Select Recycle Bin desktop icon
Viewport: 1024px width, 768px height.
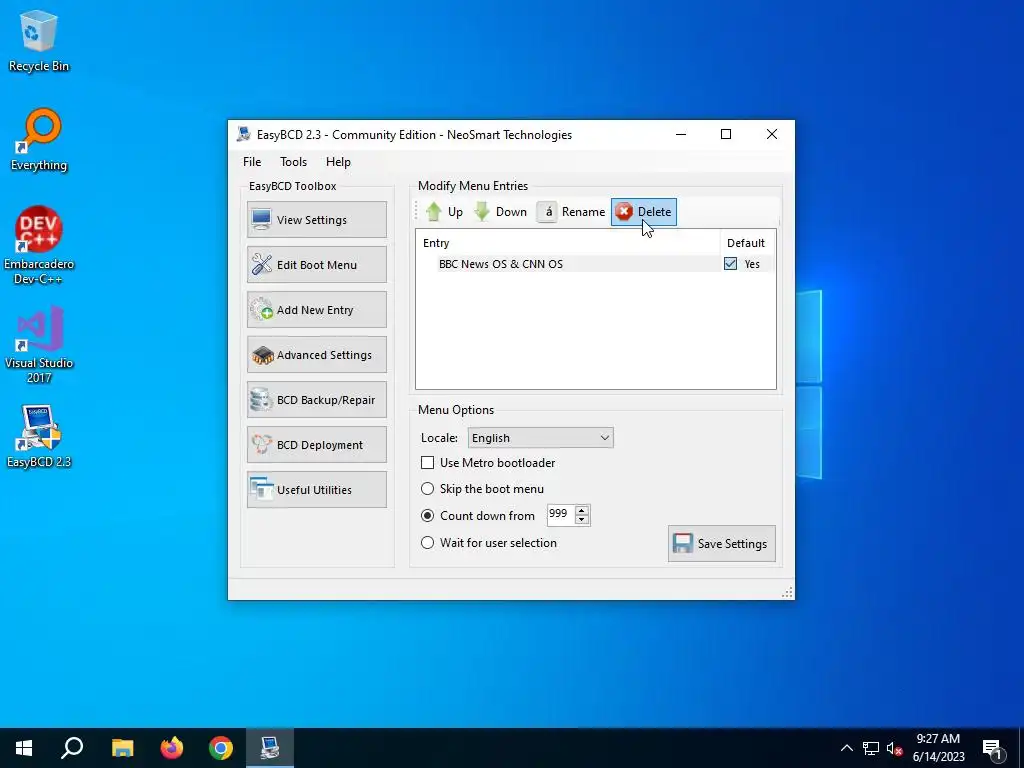click(x=39, y=40)
